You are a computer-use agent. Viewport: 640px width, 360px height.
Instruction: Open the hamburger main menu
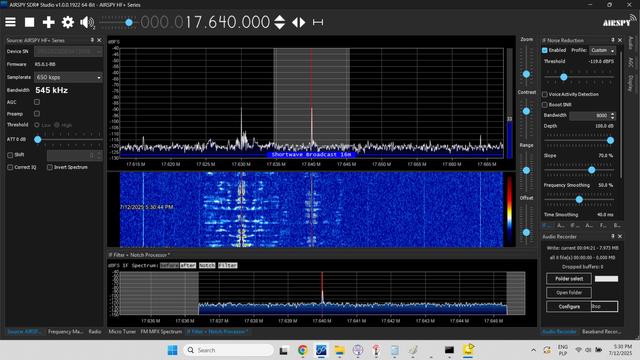[11, 22]
